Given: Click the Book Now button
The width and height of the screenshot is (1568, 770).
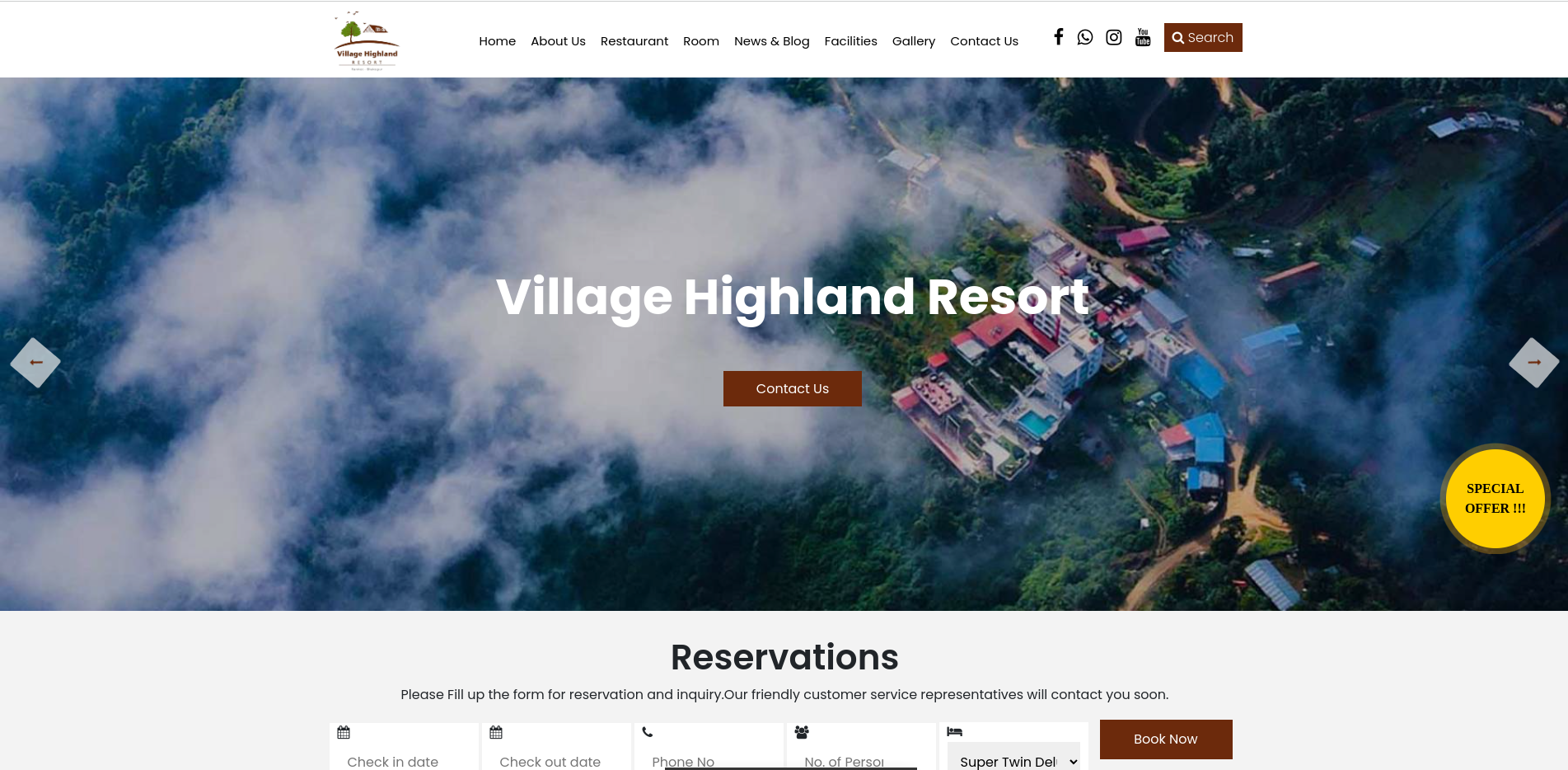Looking at the screenshot, I should (x=1166, y=739).
